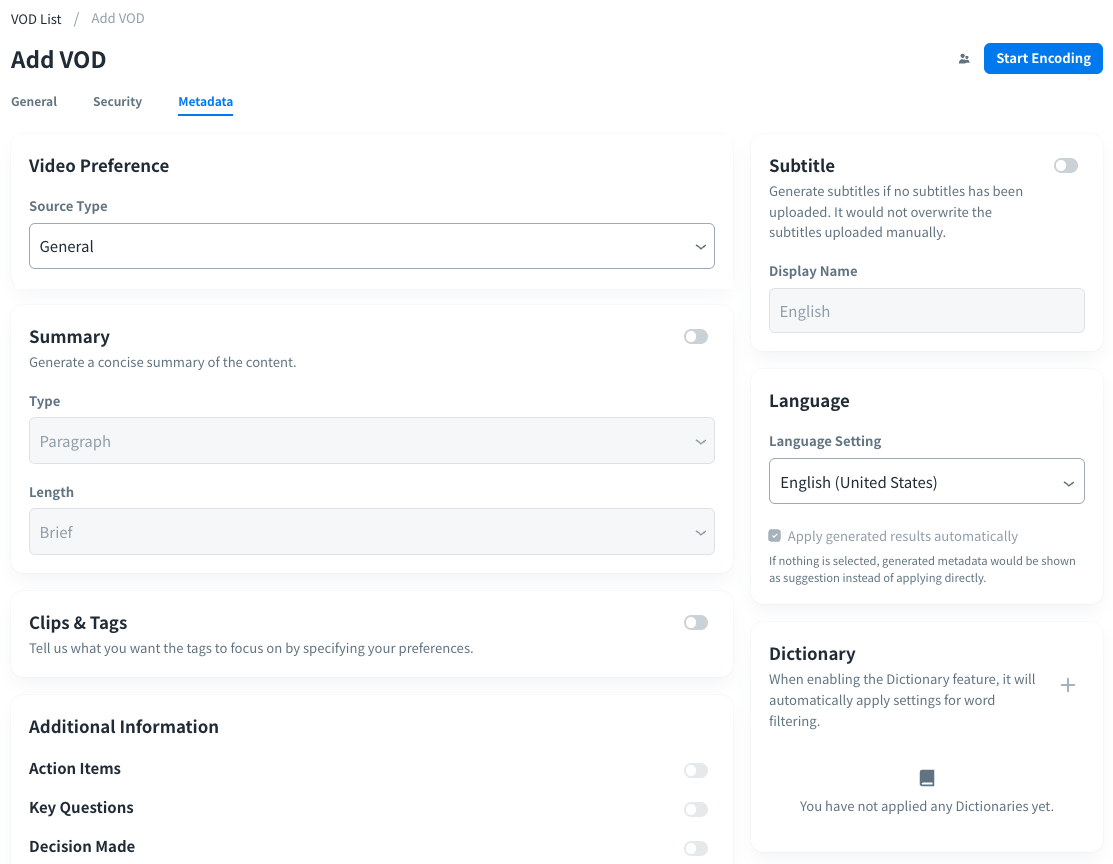The width and height of the screenshot is (1113, 864).
Task: Expand the summary Length dropdown
Action: click(371, 532)
